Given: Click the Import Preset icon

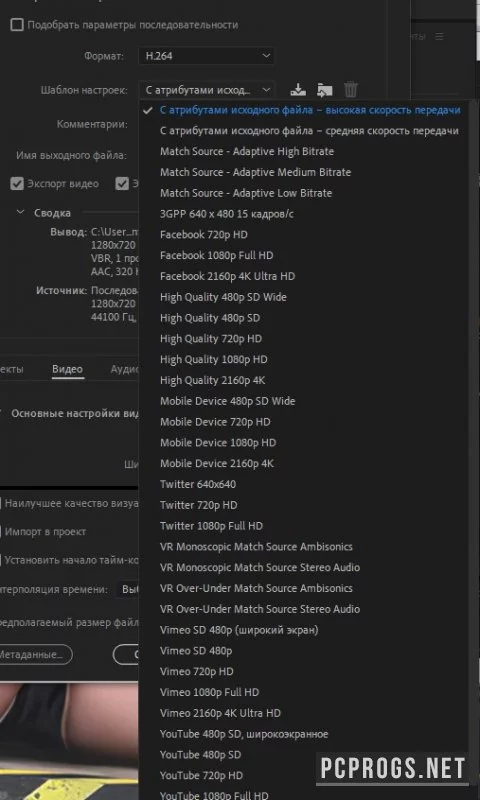Looking at the screenshot, I should click(x=324, y=90).
